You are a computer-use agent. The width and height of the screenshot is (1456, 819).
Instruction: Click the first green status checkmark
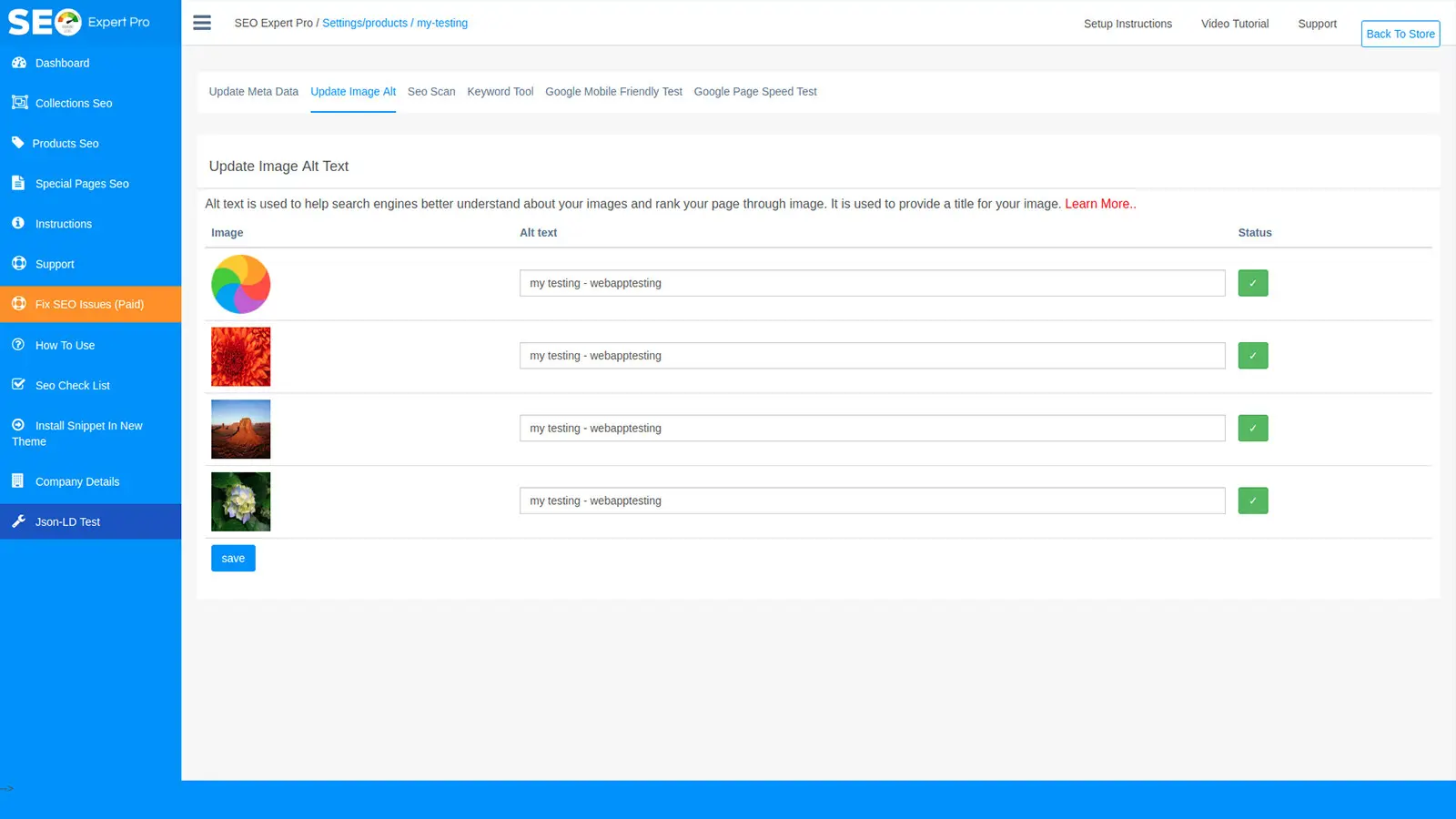pyautogui.click(x=1252, y=282)
